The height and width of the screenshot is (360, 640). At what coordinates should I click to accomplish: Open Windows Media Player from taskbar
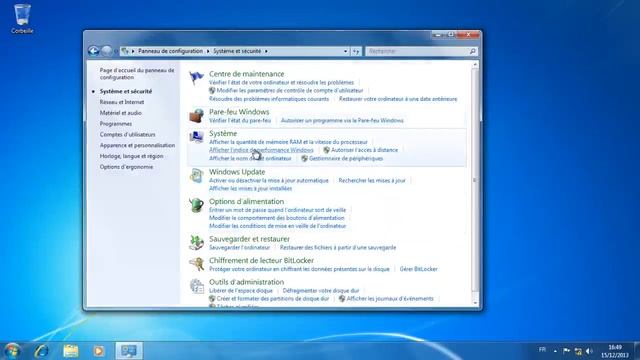click(x=98, y=351)
